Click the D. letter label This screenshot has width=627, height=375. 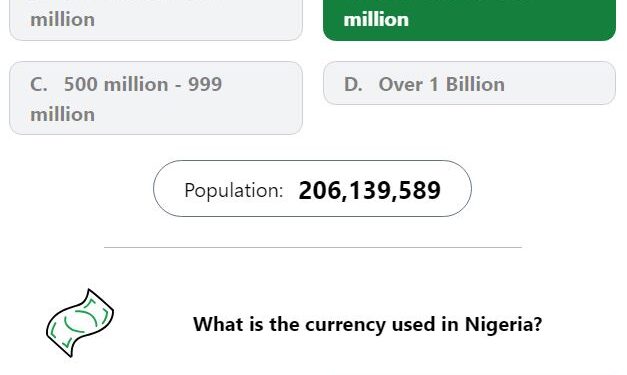point(353,84)
